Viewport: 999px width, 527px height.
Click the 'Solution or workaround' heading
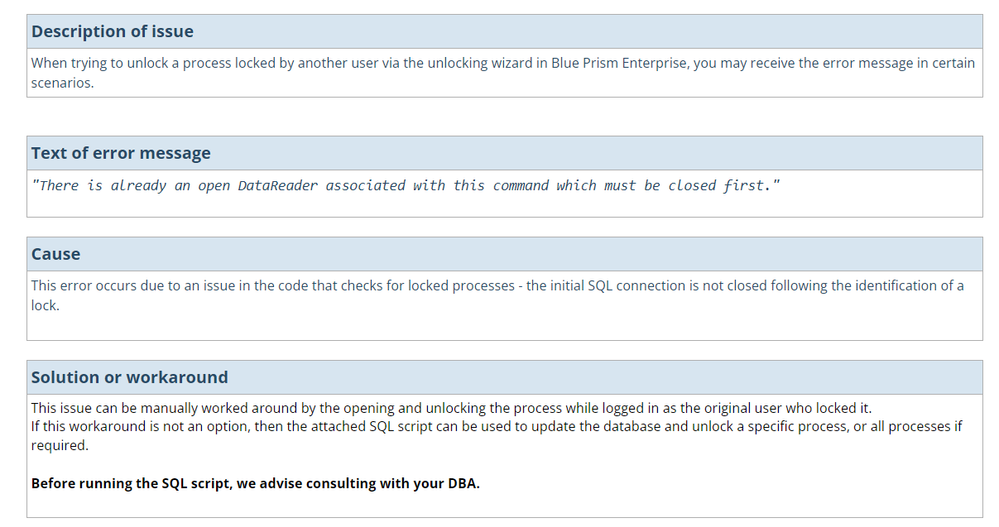tap(129, 377)
